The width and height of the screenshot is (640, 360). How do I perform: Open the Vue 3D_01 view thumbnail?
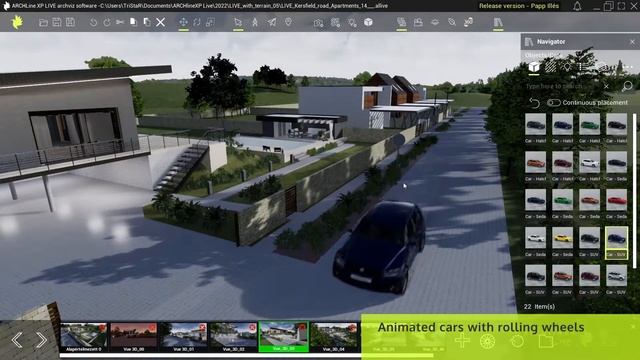click(x=184, y=337)
